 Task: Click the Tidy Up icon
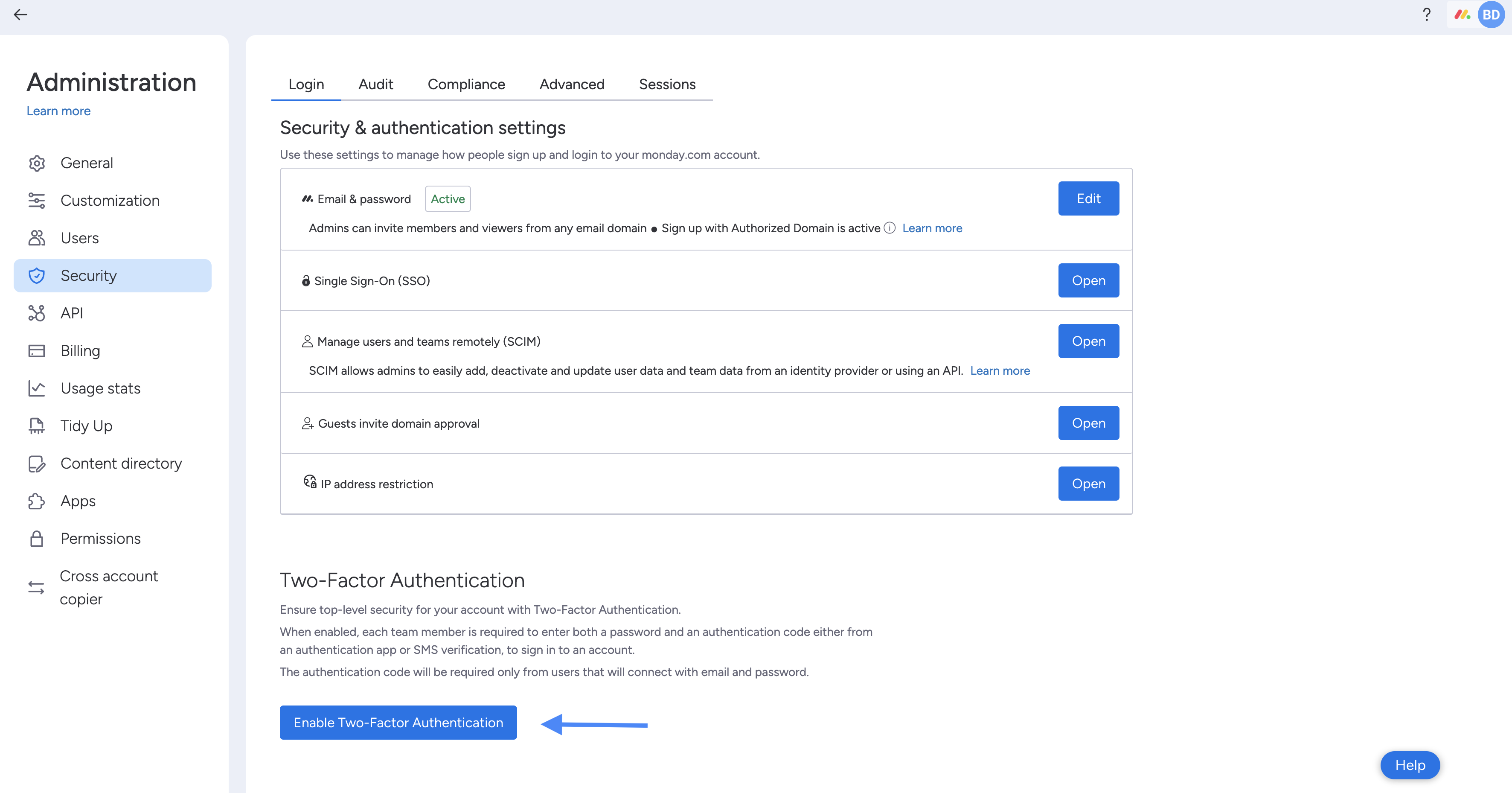click(x=36, y=426)
